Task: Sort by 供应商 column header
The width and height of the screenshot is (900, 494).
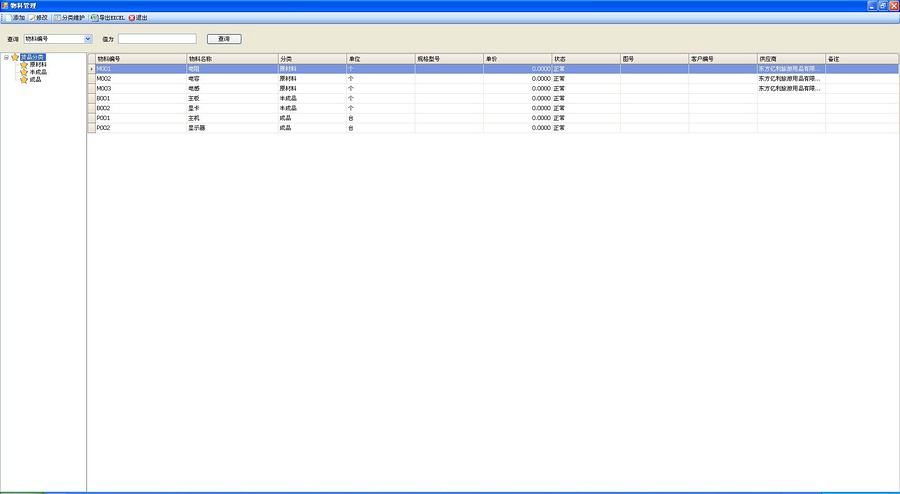Action: pyautogui.click(x=791, y=59)
